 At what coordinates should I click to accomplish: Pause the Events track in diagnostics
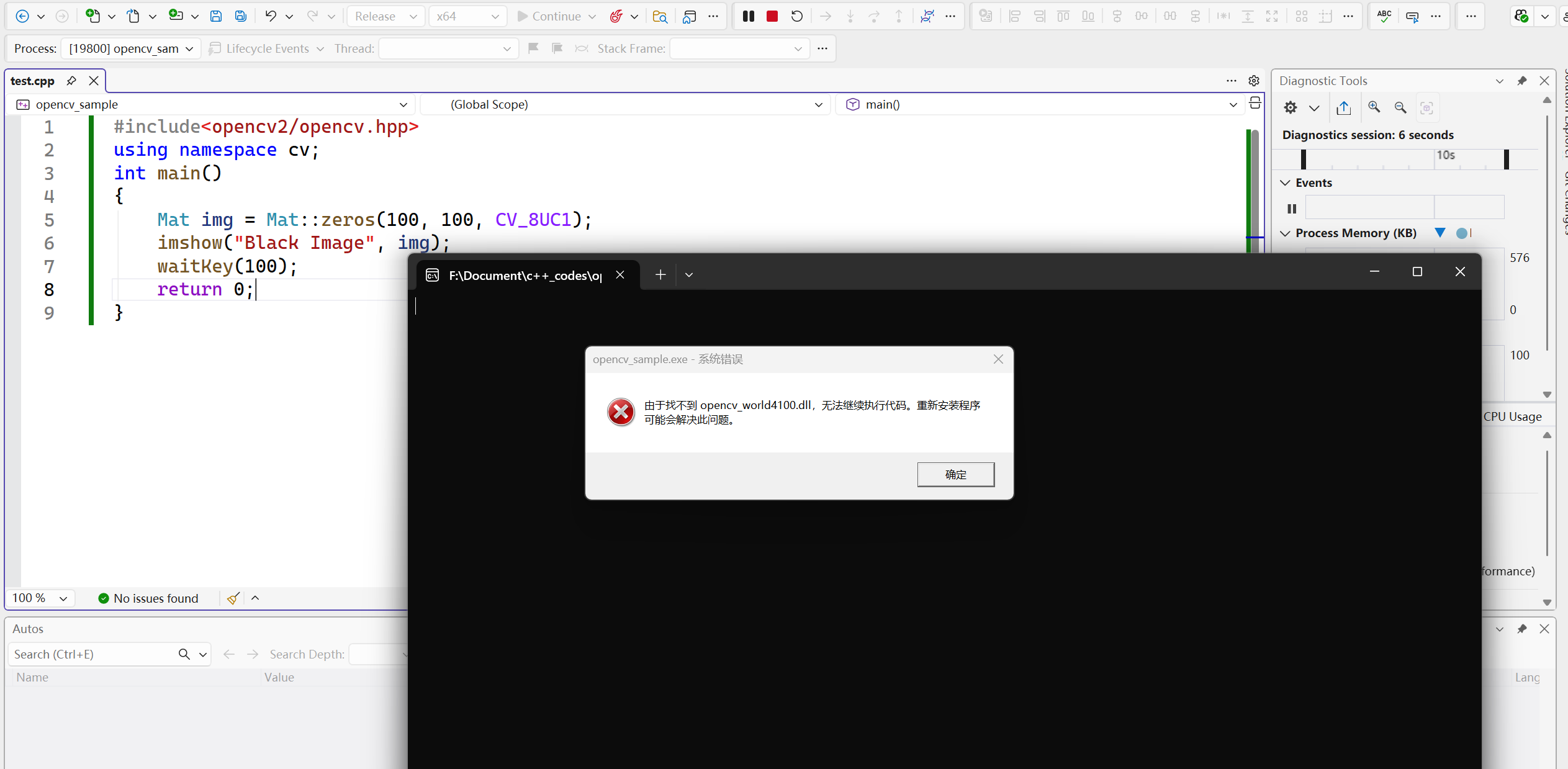1292,209
